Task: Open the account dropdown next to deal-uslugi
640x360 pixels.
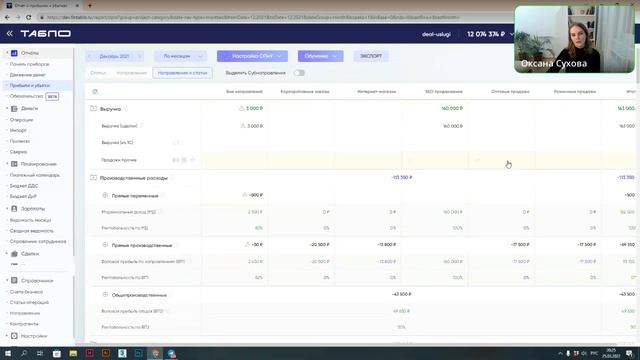Action: (511, 34)
